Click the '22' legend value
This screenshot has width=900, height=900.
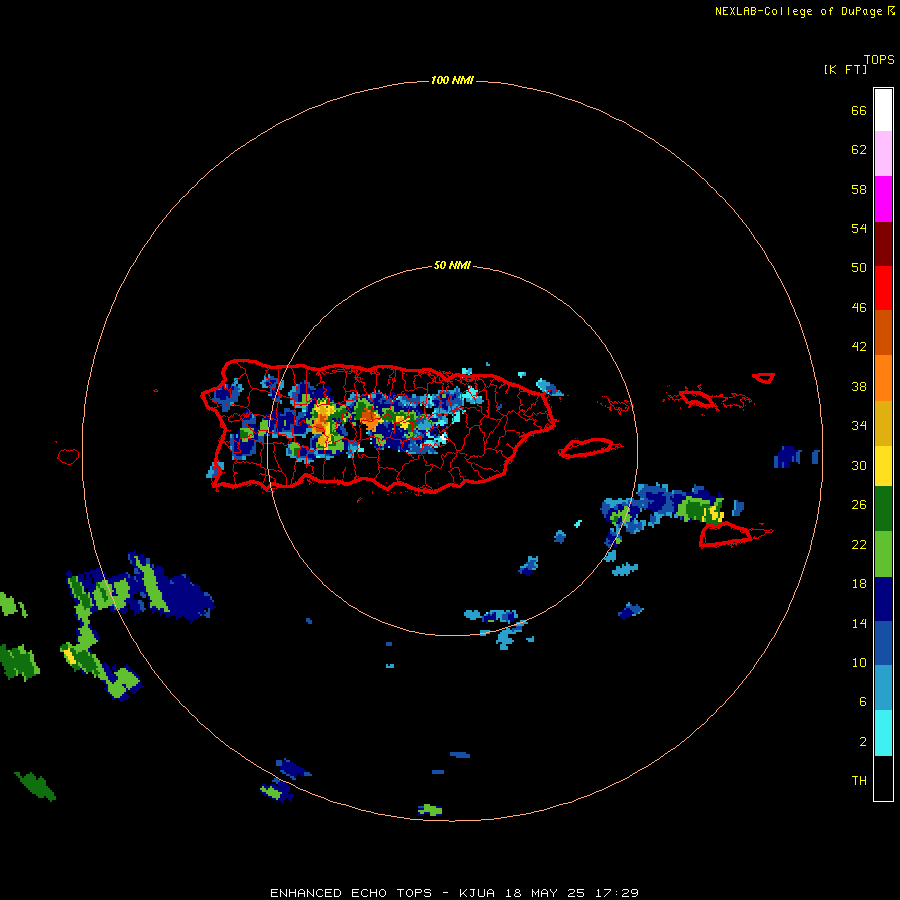click(859, 545)
